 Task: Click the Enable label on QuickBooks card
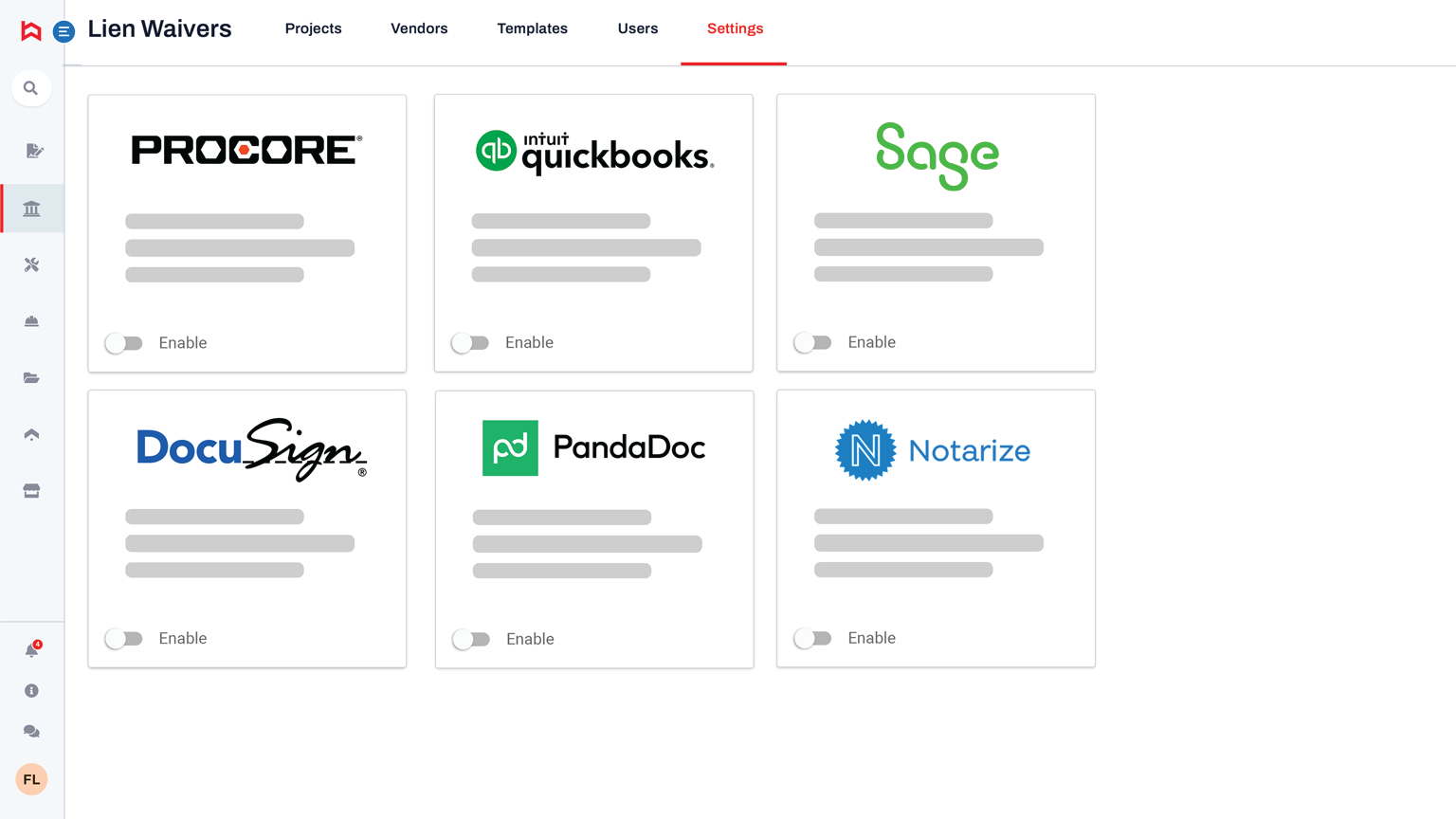pos(529,342)
